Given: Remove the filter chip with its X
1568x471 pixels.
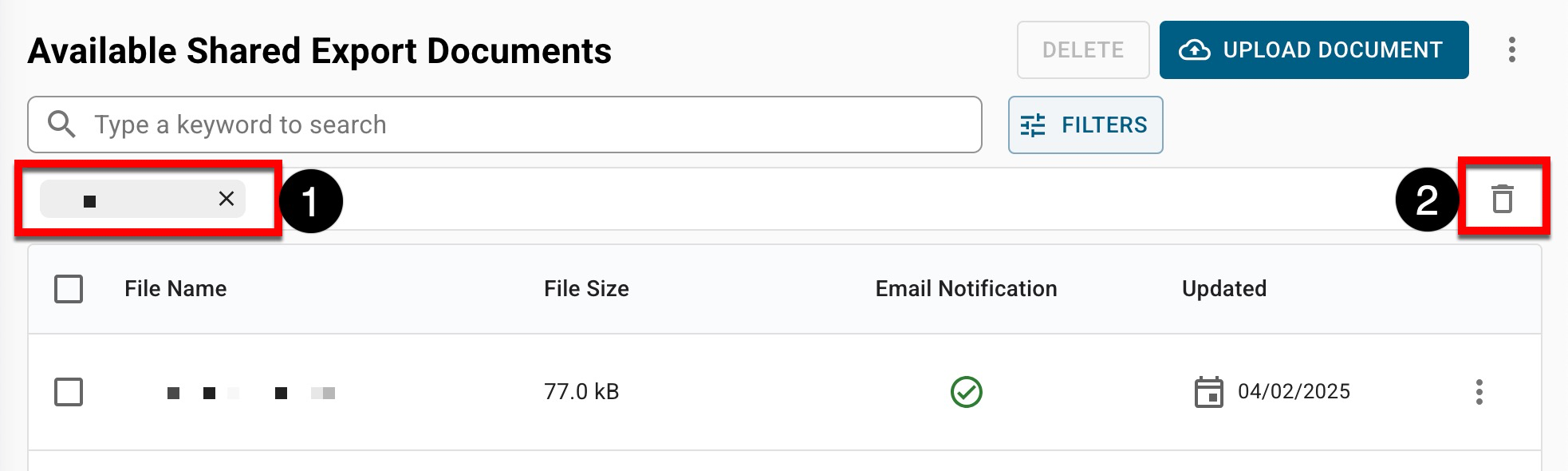Looking at the screenshot, I should click(x=227, y=199).
